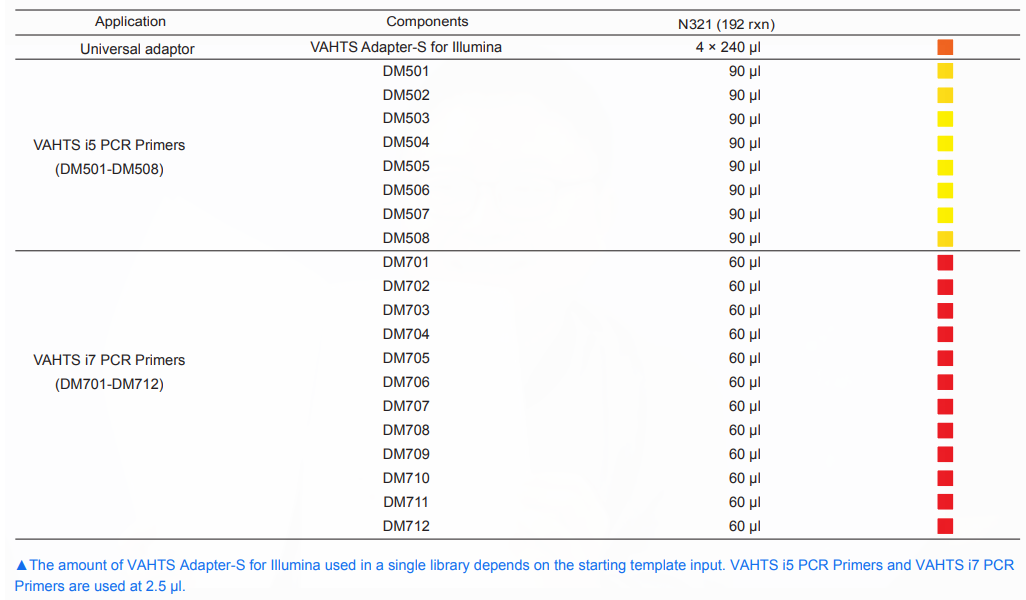1026x600 pixels.
Task: Click the DM710 component cell
Action: 406,478
